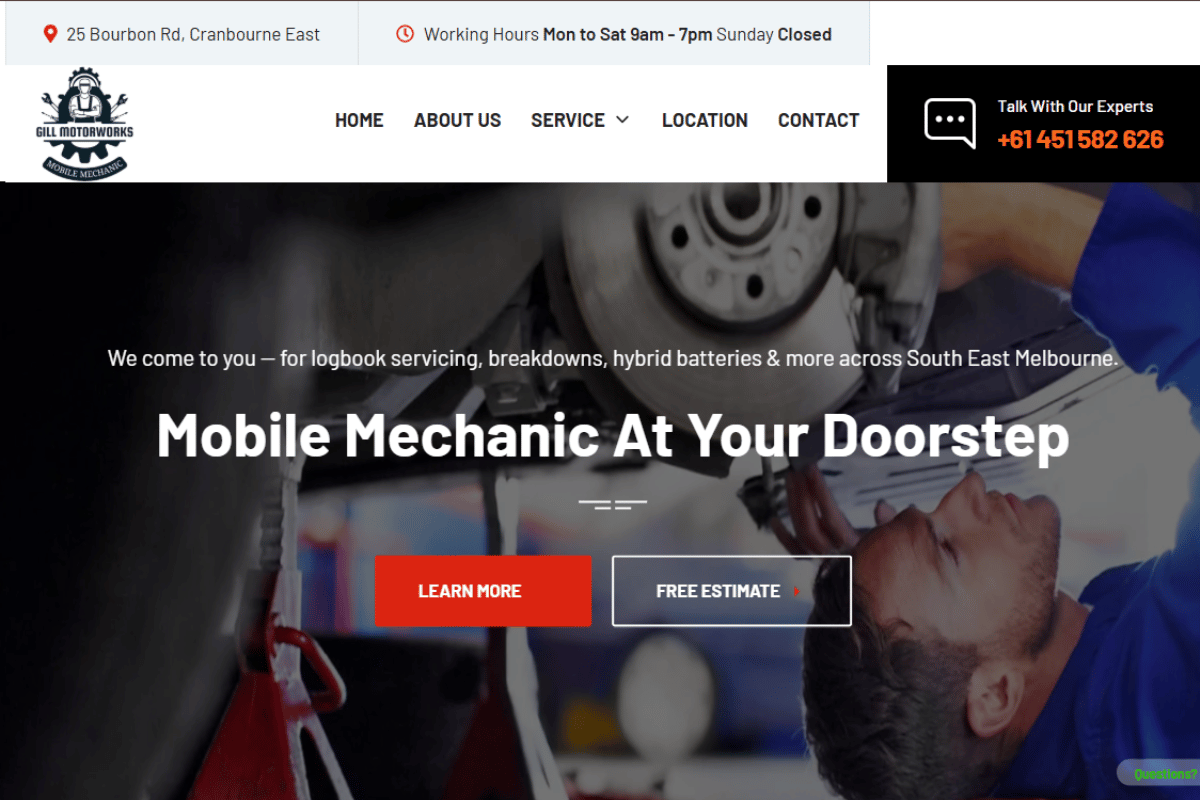Go to the About Us page

458,120
